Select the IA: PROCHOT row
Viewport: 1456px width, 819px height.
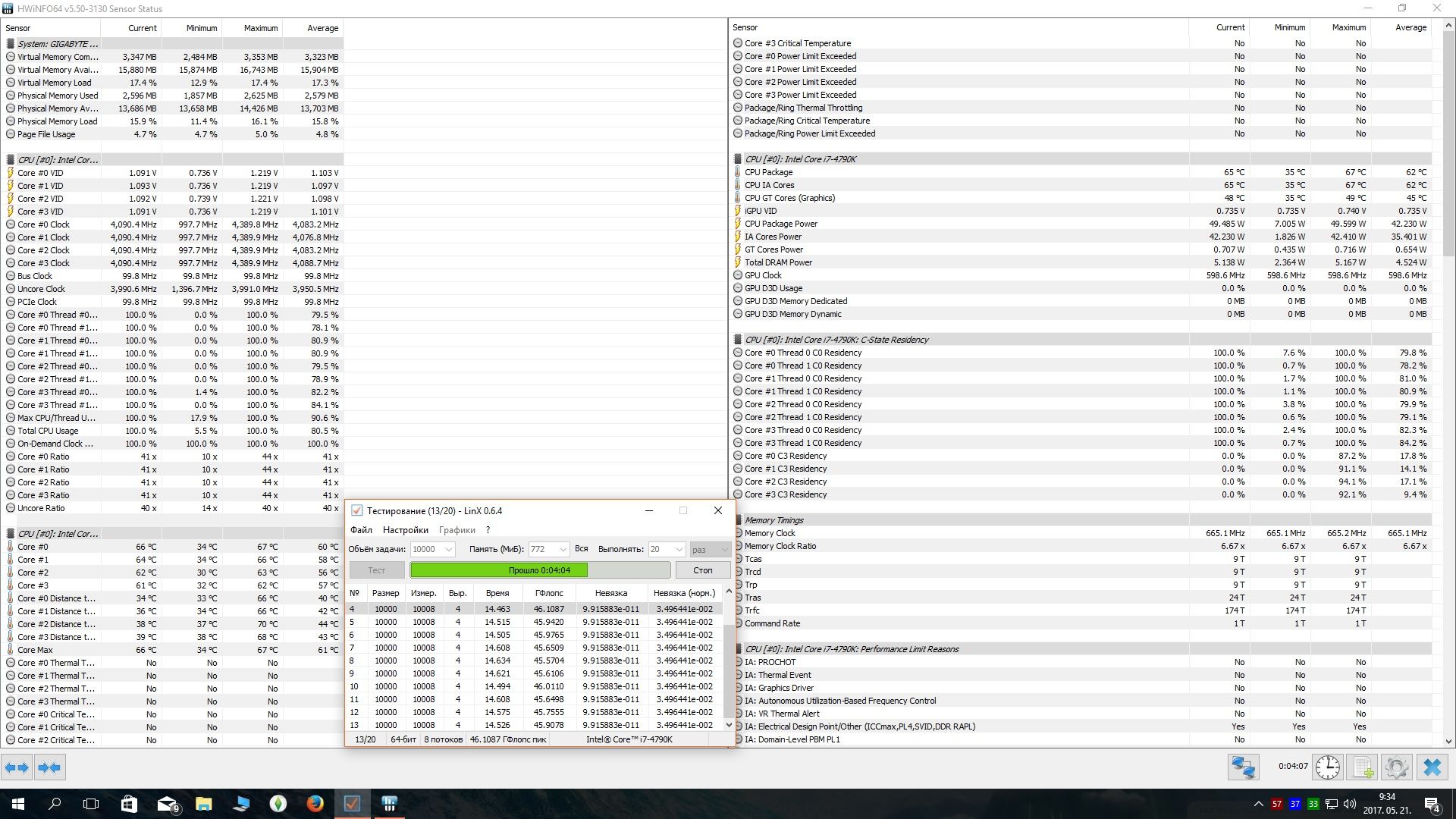tap(1082, 662)
